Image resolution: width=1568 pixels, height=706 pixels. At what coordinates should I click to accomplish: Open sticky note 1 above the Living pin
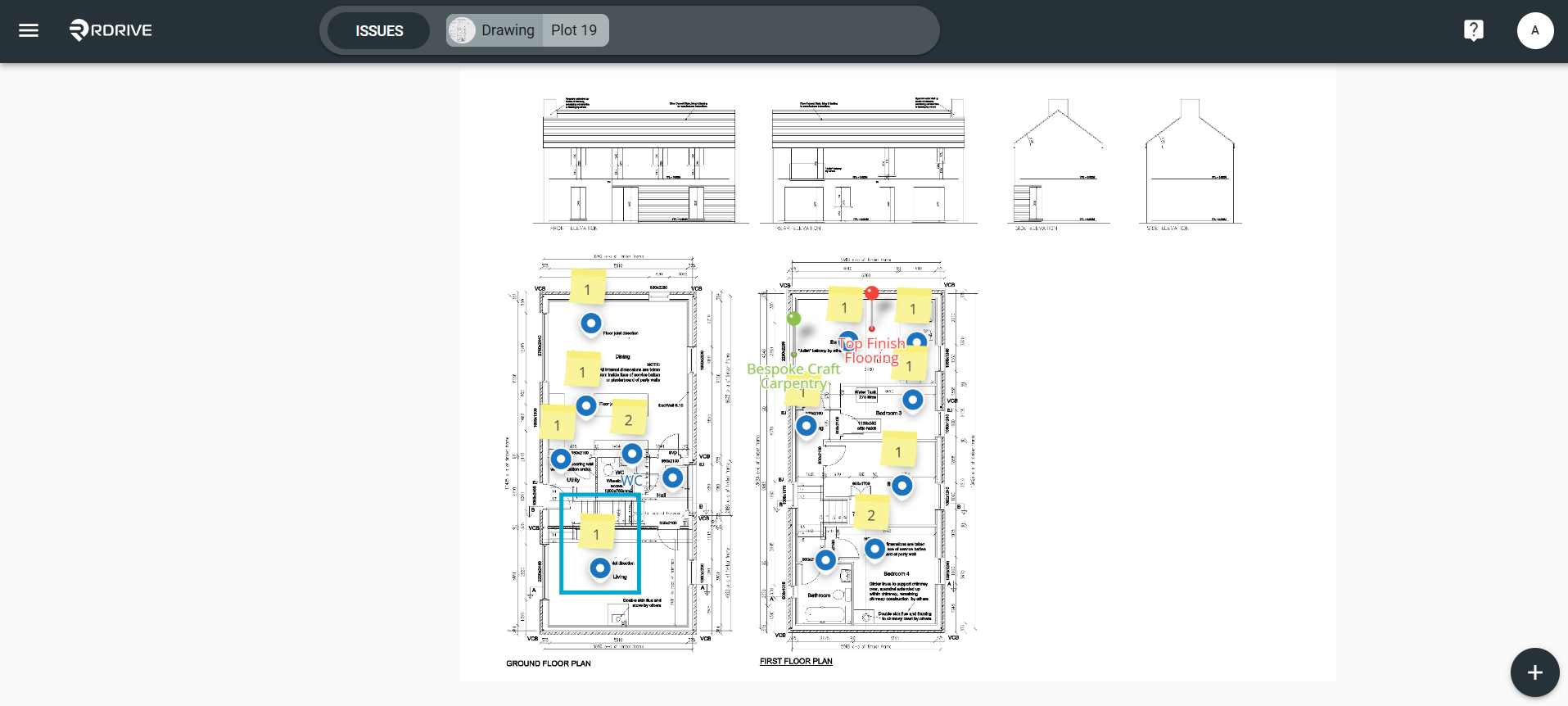(596, 533)
